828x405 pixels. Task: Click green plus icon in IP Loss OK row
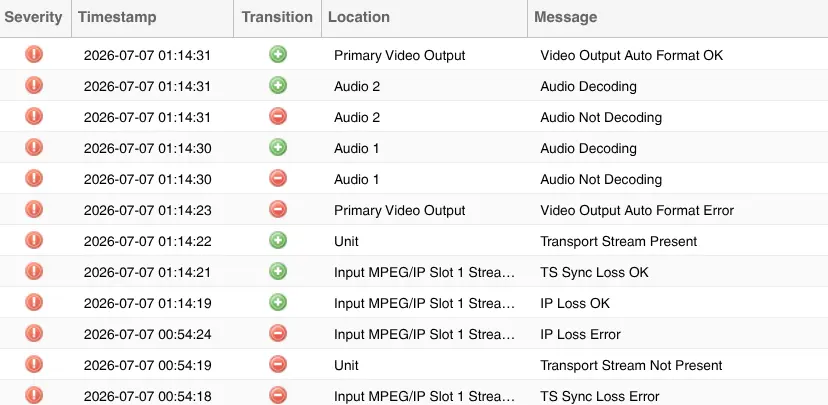click(x=278, y=303)
